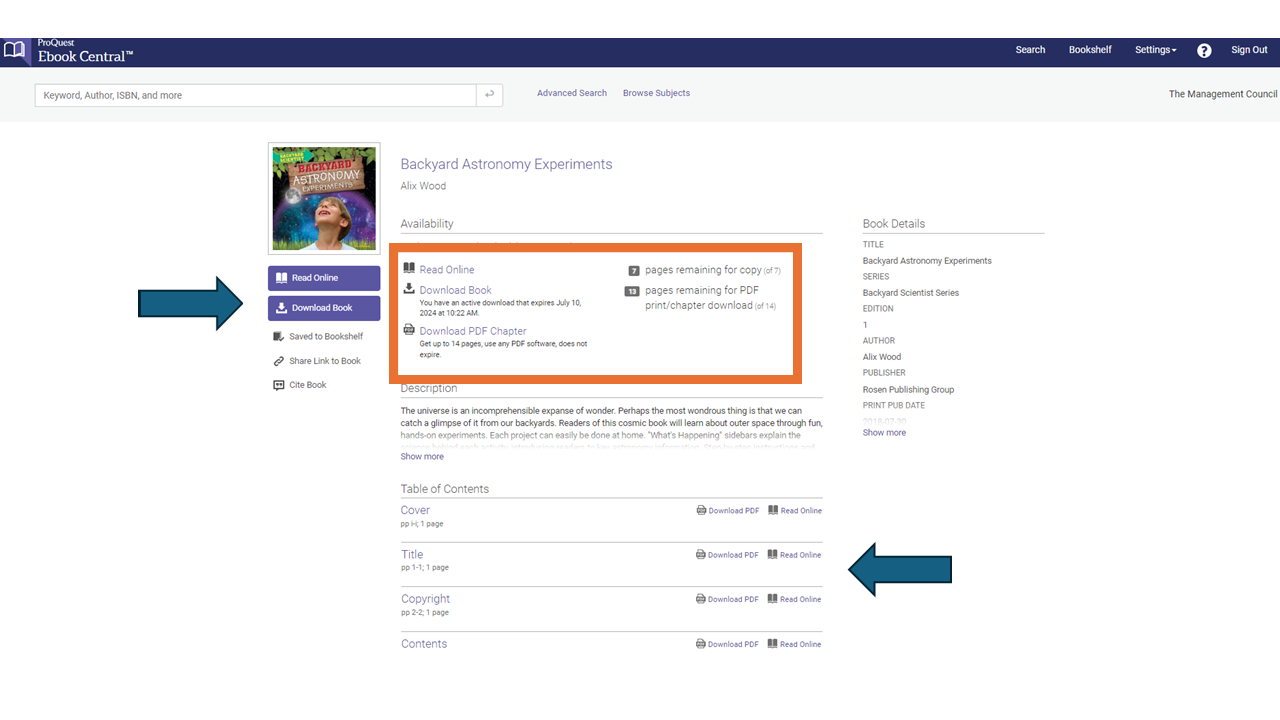
Task: Click the purple Read Online button
Action: click(x=324, y=278)
